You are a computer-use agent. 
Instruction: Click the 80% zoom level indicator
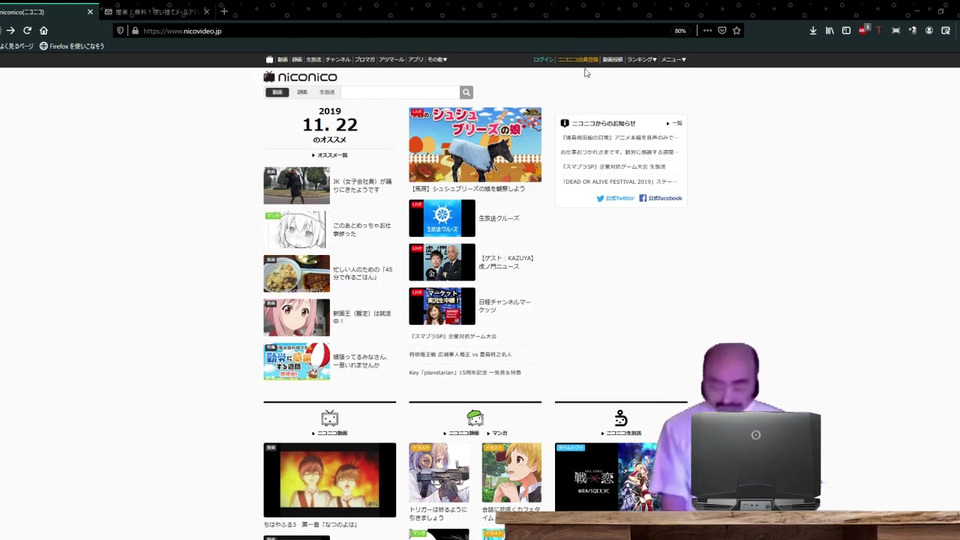click(680, 31)
